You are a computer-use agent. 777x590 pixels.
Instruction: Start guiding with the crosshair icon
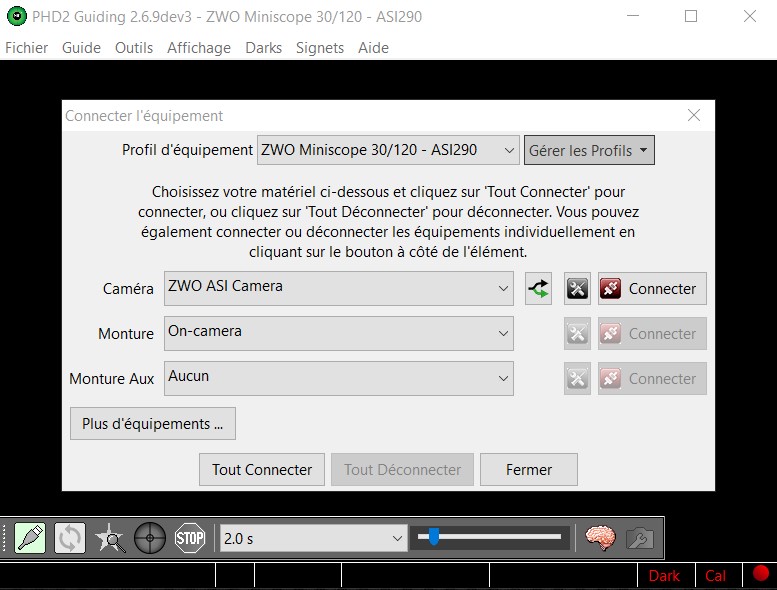pyautogui.click(x=150, y=538)
